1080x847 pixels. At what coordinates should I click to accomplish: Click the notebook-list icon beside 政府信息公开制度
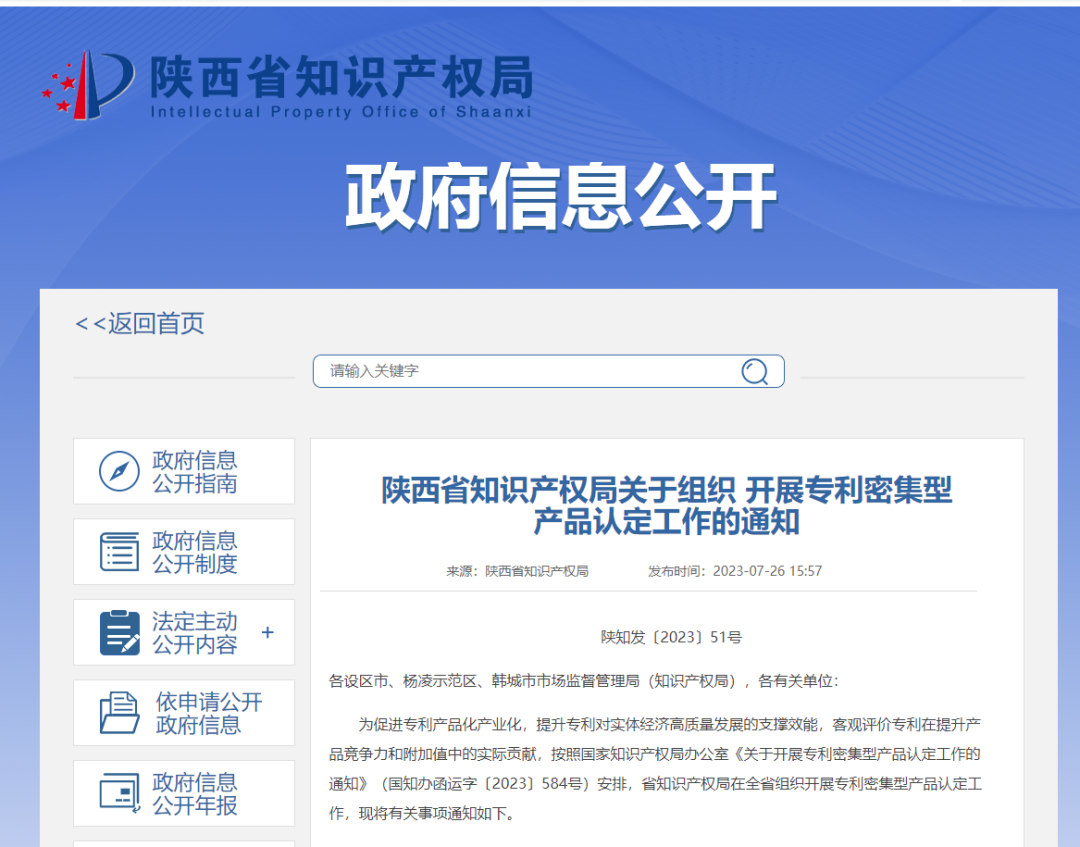point(120,551)
